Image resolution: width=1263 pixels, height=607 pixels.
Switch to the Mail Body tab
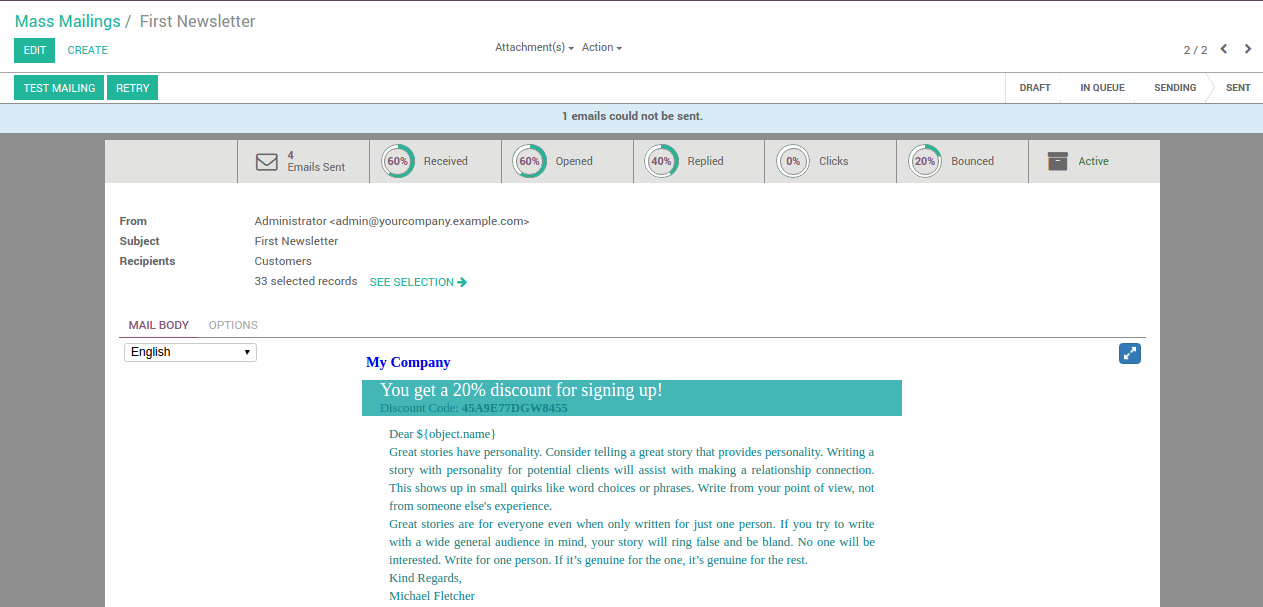pos(159,325)
